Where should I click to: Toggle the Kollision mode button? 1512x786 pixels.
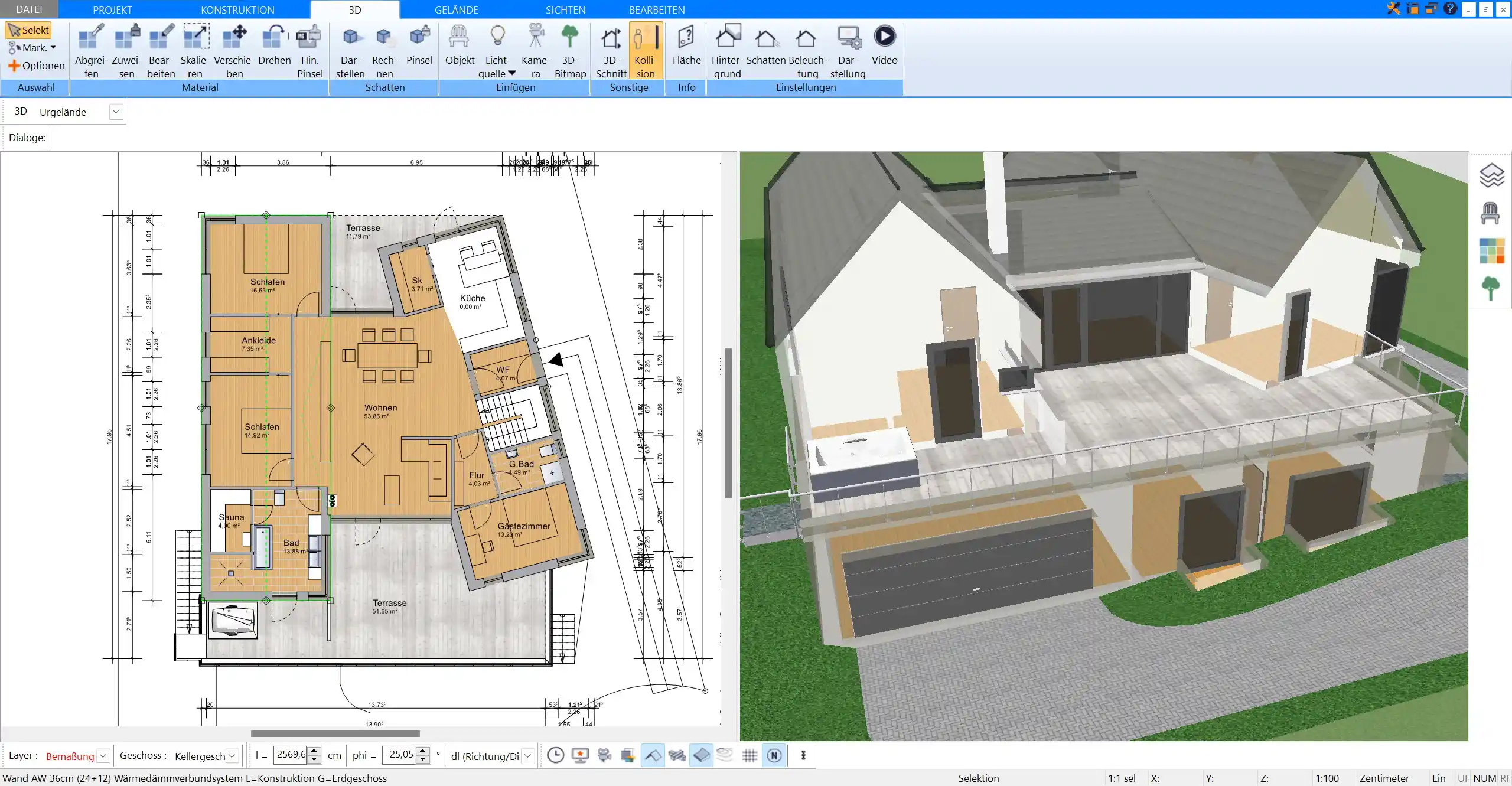click(x=646, y=51)
